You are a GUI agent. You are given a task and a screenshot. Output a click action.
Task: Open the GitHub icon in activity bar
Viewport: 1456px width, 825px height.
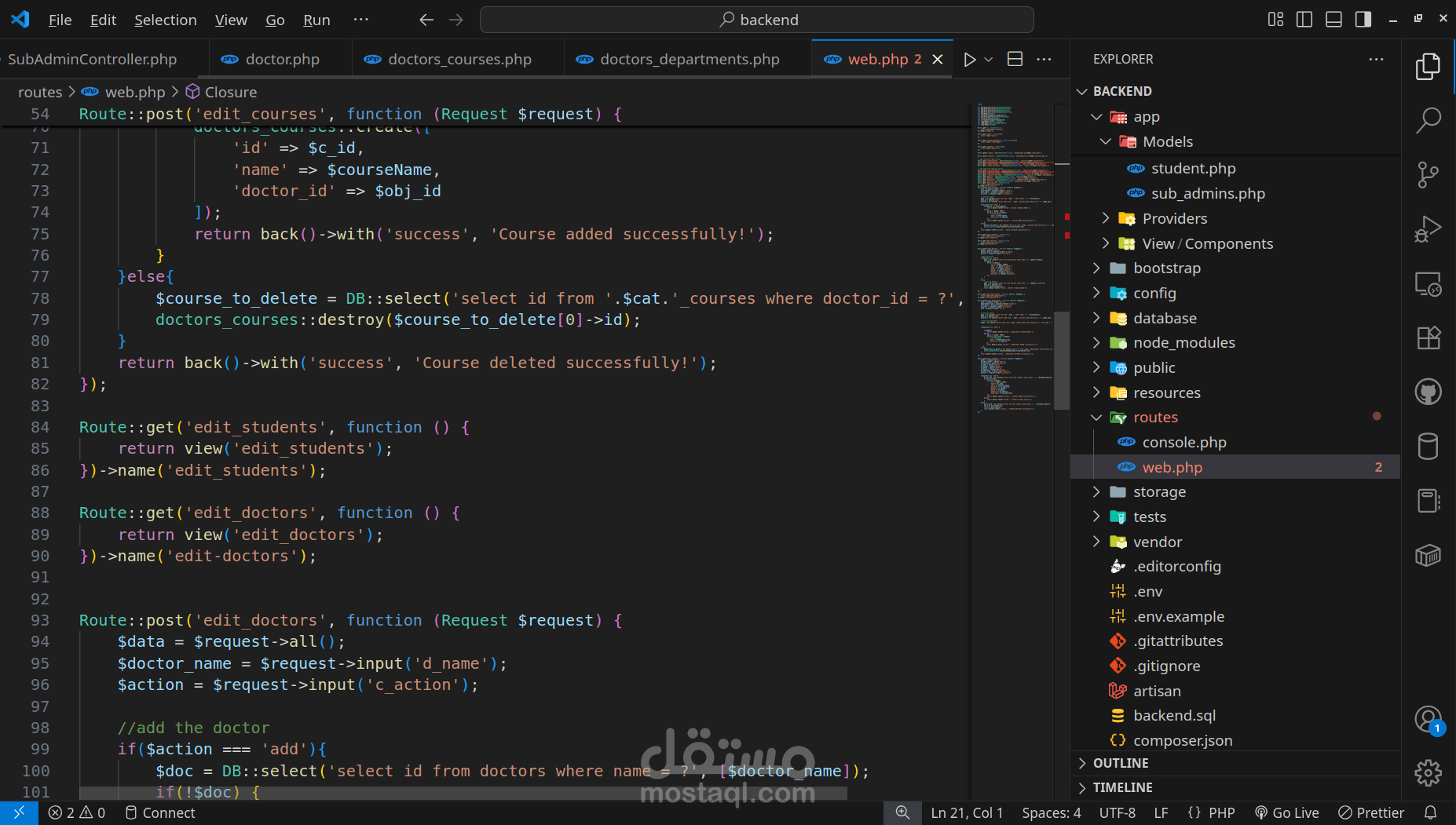[x=1428, y=392]
